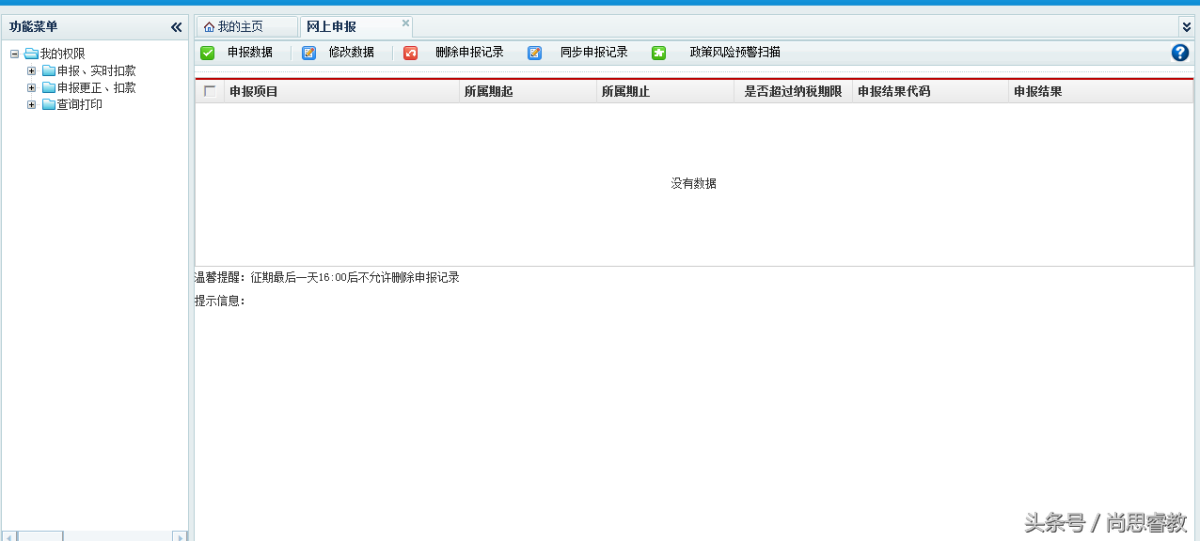Close the 网上申报 tab
This screenshot has width=1200, height=541.
[405, 23]
